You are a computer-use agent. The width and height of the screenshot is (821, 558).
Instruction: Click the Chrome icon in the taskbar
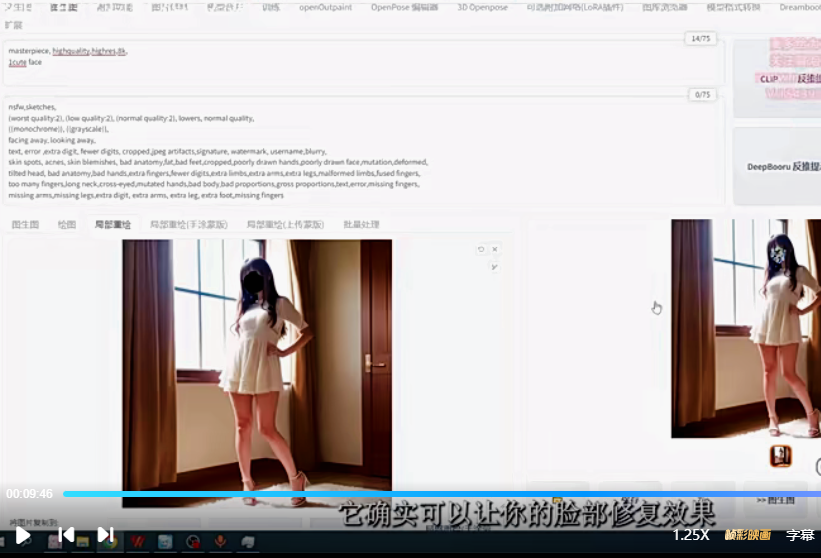point(110,542)
